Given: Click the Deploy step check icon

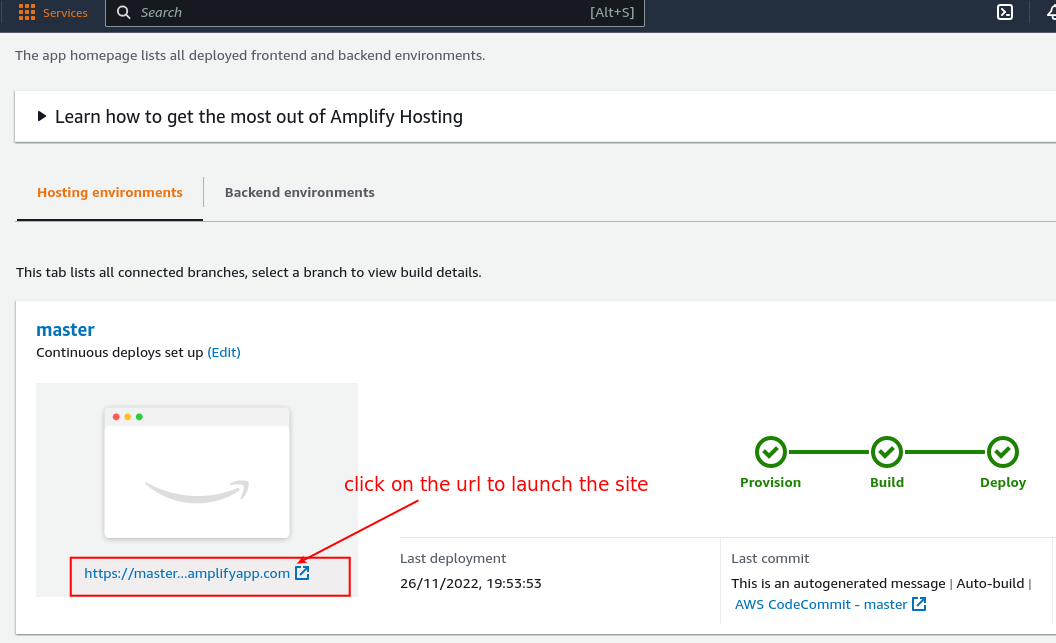Looking at the screenshot, I should 1003,452.
